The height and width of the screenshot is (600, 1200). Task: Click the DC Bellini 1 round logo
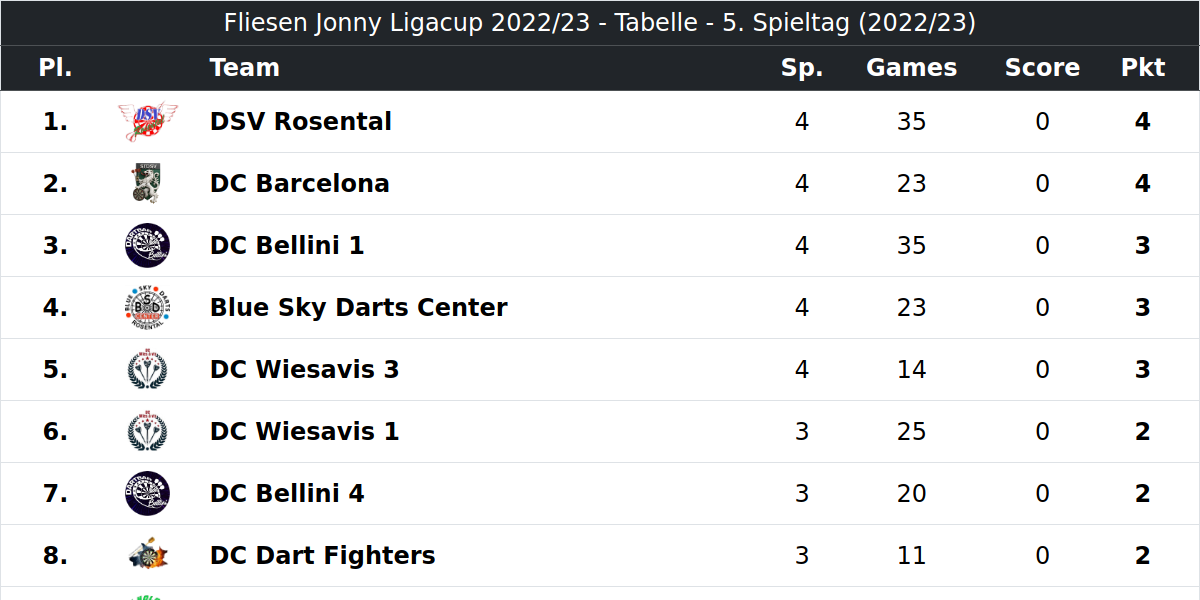[x=147, y=246]
